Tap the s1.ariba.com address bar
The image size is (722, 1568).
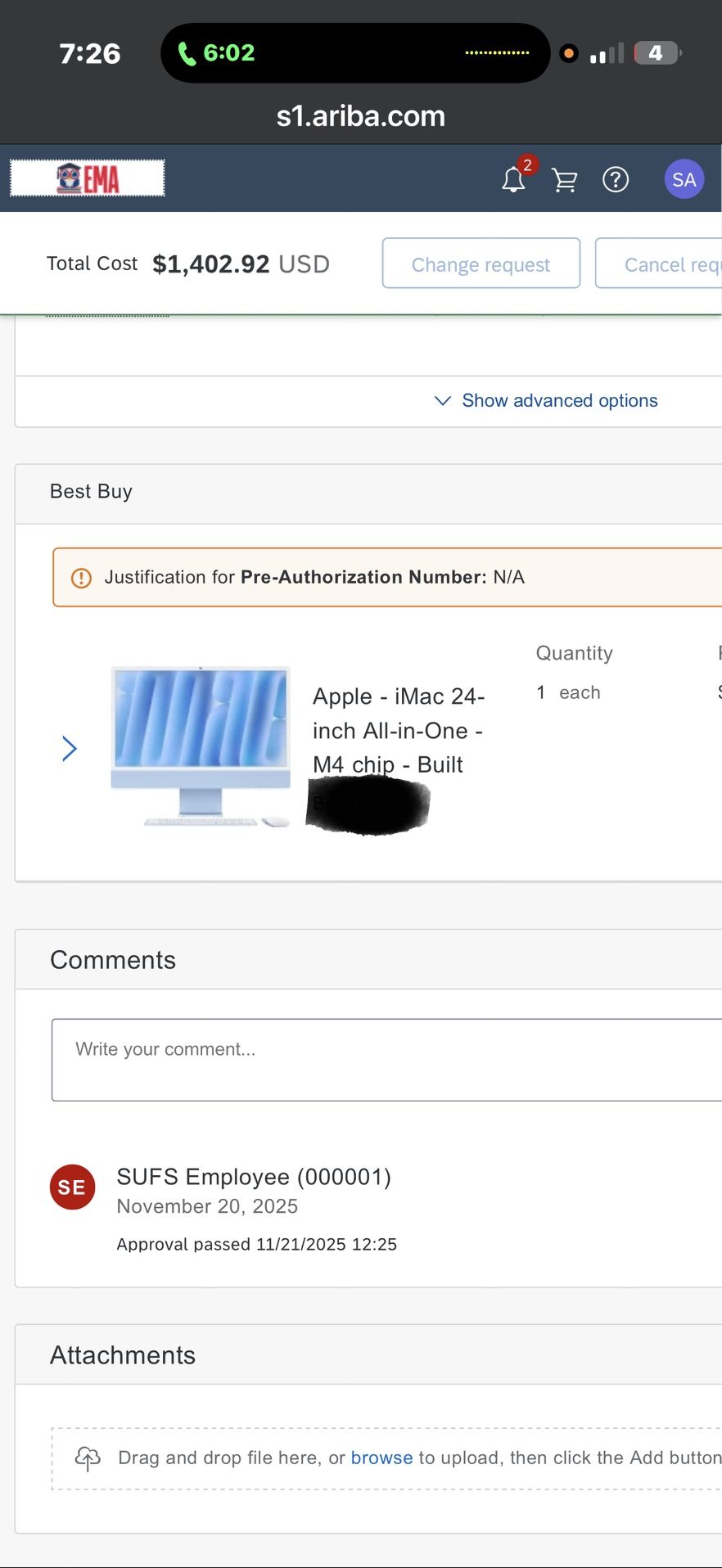[360, 116]
